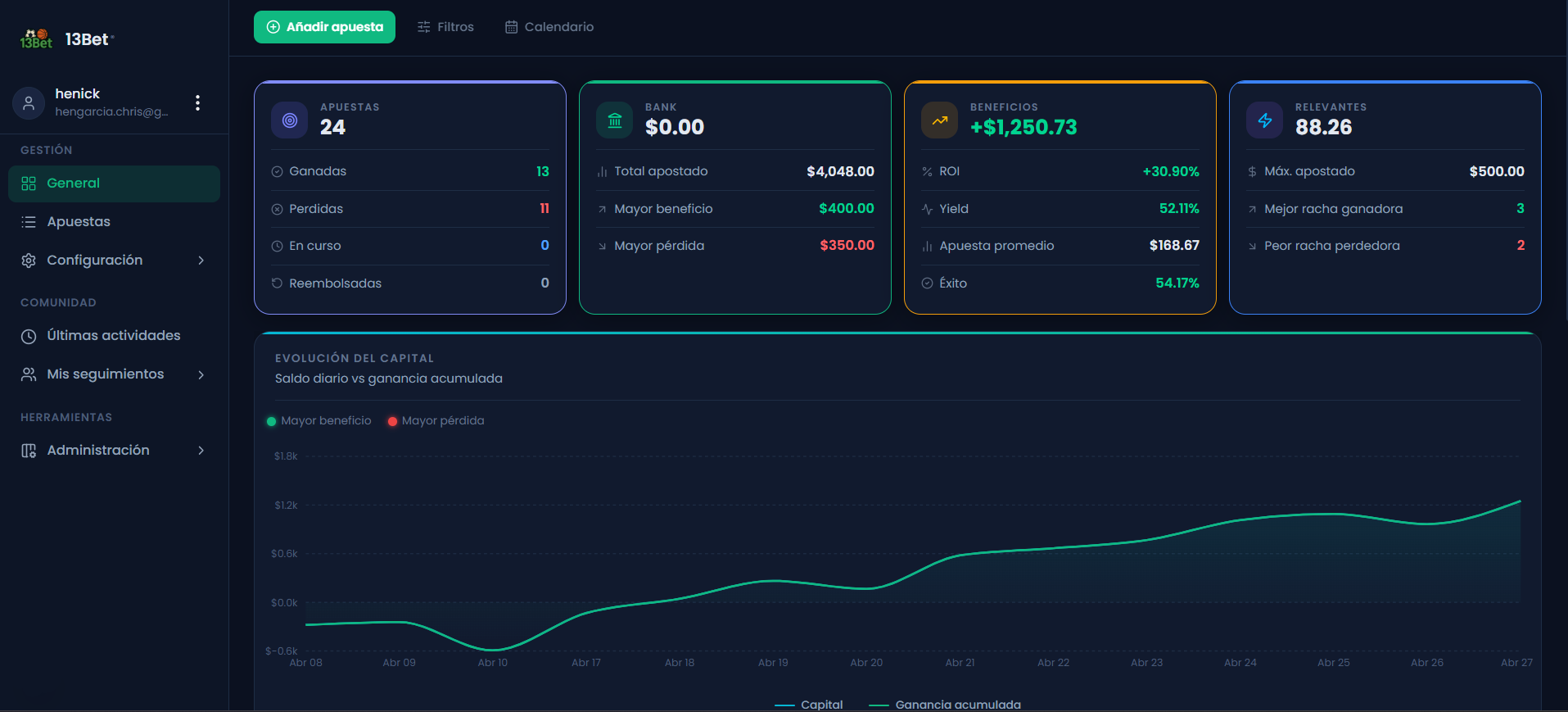Click the 13Bet logo icon

pos(36,39)
